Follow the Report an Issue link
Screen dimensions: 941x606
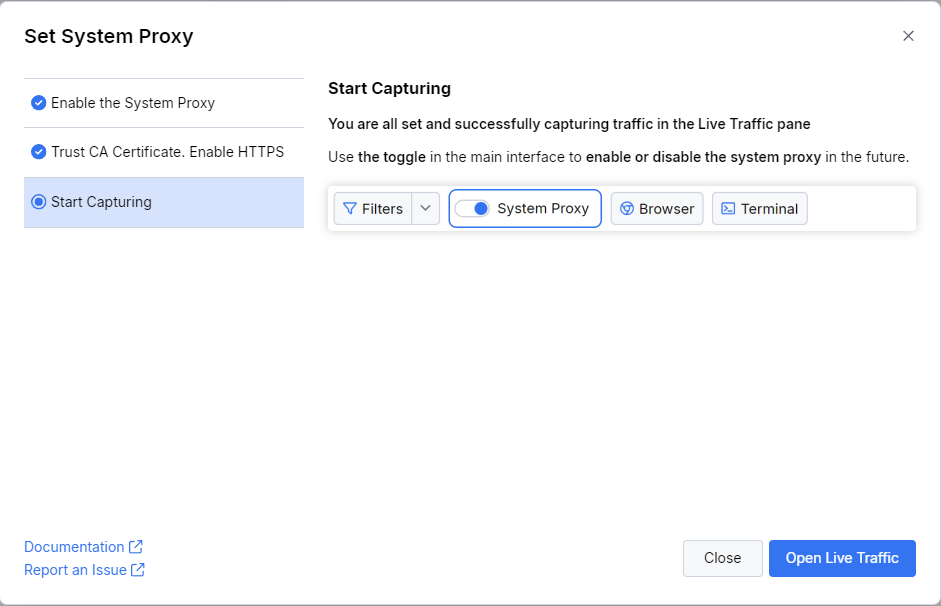(75, 570)
